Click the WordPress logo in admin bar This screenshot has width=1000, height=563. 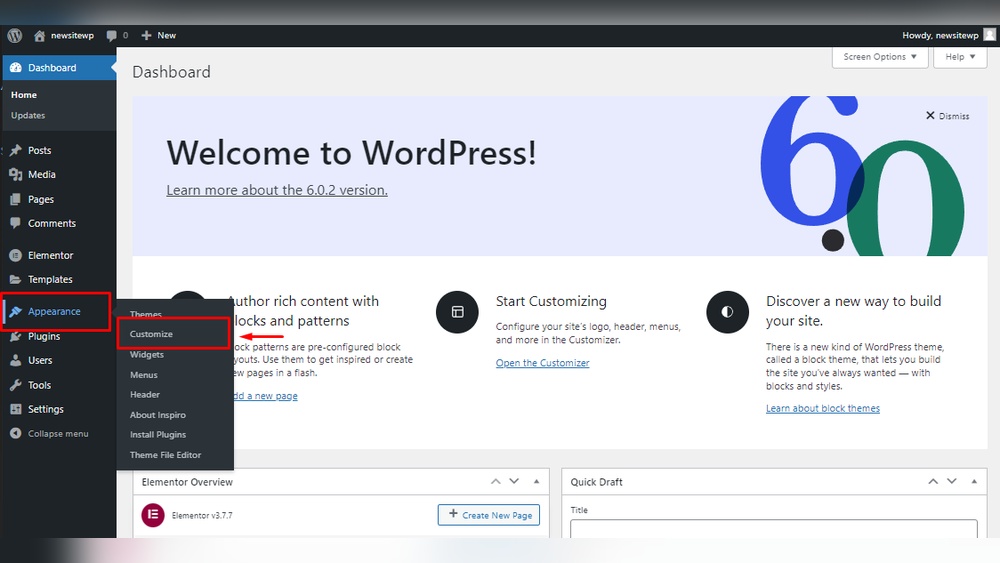coord(15,36)
